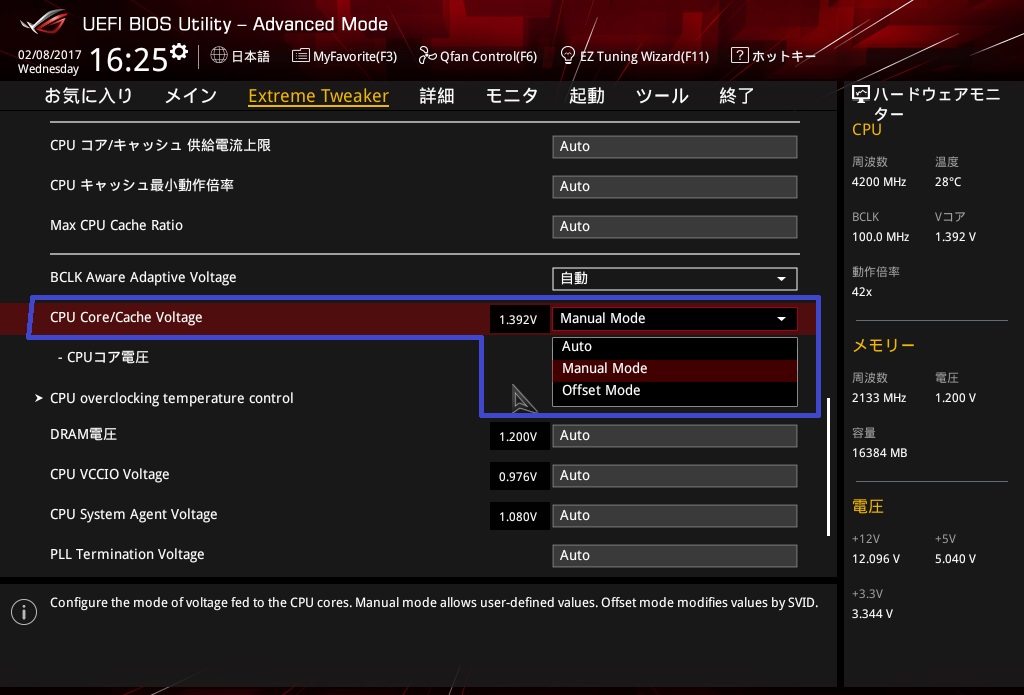The width and height of the screenshot is (1024, 695).
Task: Click the 0.976V VCCIO readout
Action: tap(518, 476)
